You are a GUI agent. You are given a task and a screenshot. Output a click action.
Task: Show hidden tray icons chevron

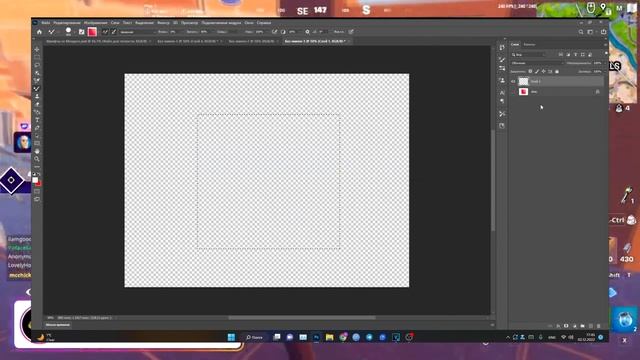(x=508, y=337)
